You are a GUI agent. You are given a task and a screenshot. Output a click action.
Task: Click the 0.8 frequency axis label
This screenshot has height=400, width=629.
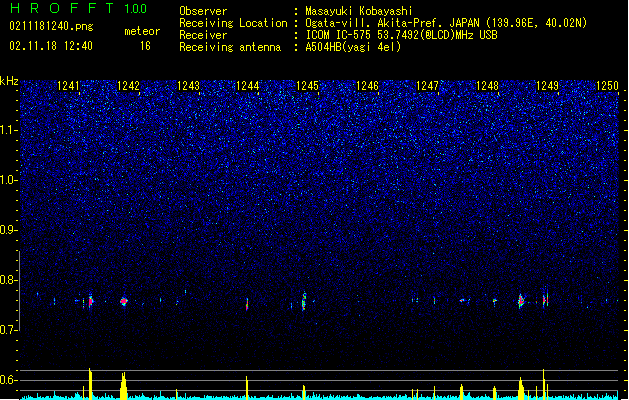point(8,280)
